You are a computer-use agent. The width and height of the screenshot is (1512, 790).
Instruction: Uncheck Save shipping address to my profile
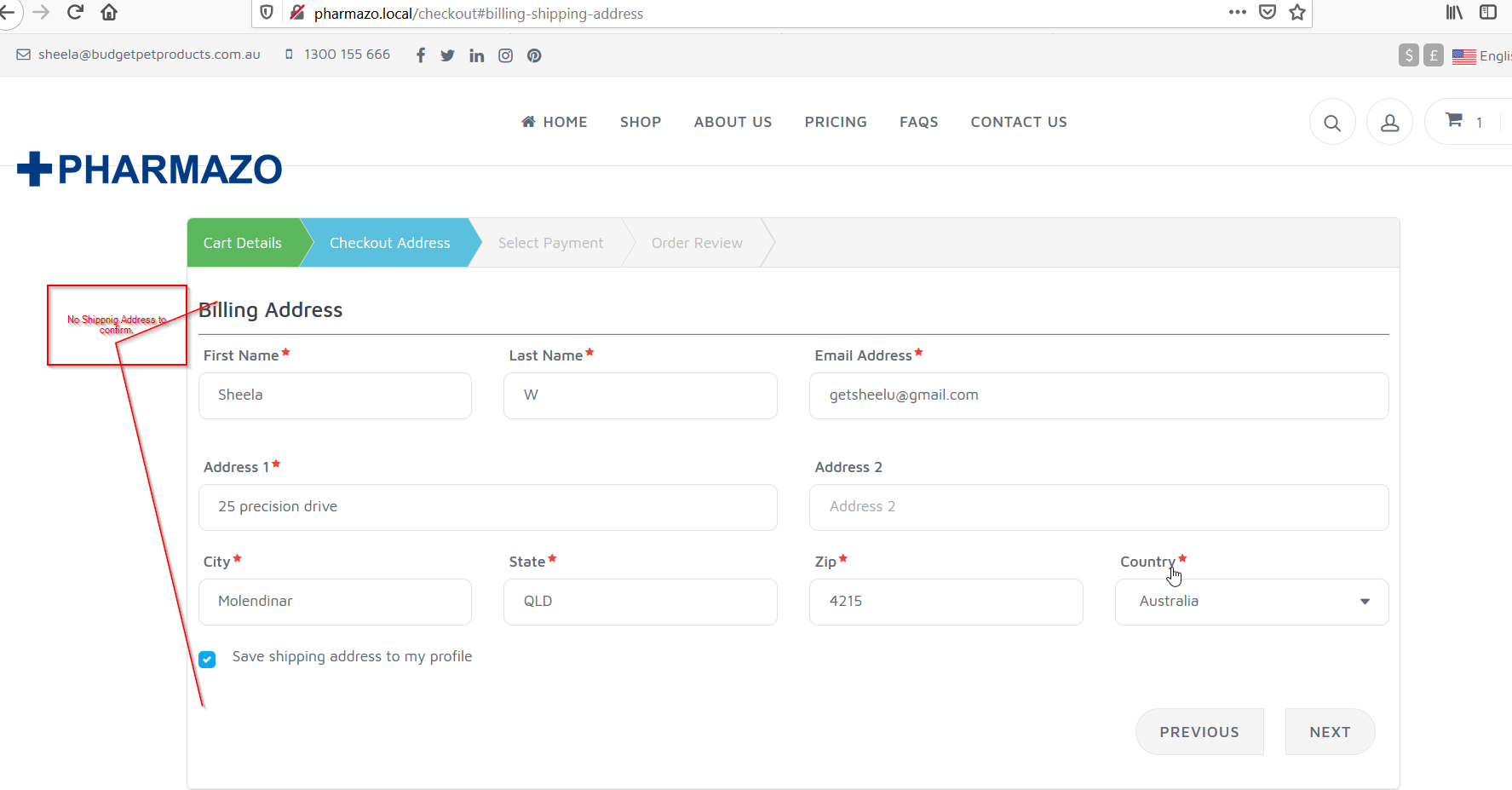pos(207,660)
